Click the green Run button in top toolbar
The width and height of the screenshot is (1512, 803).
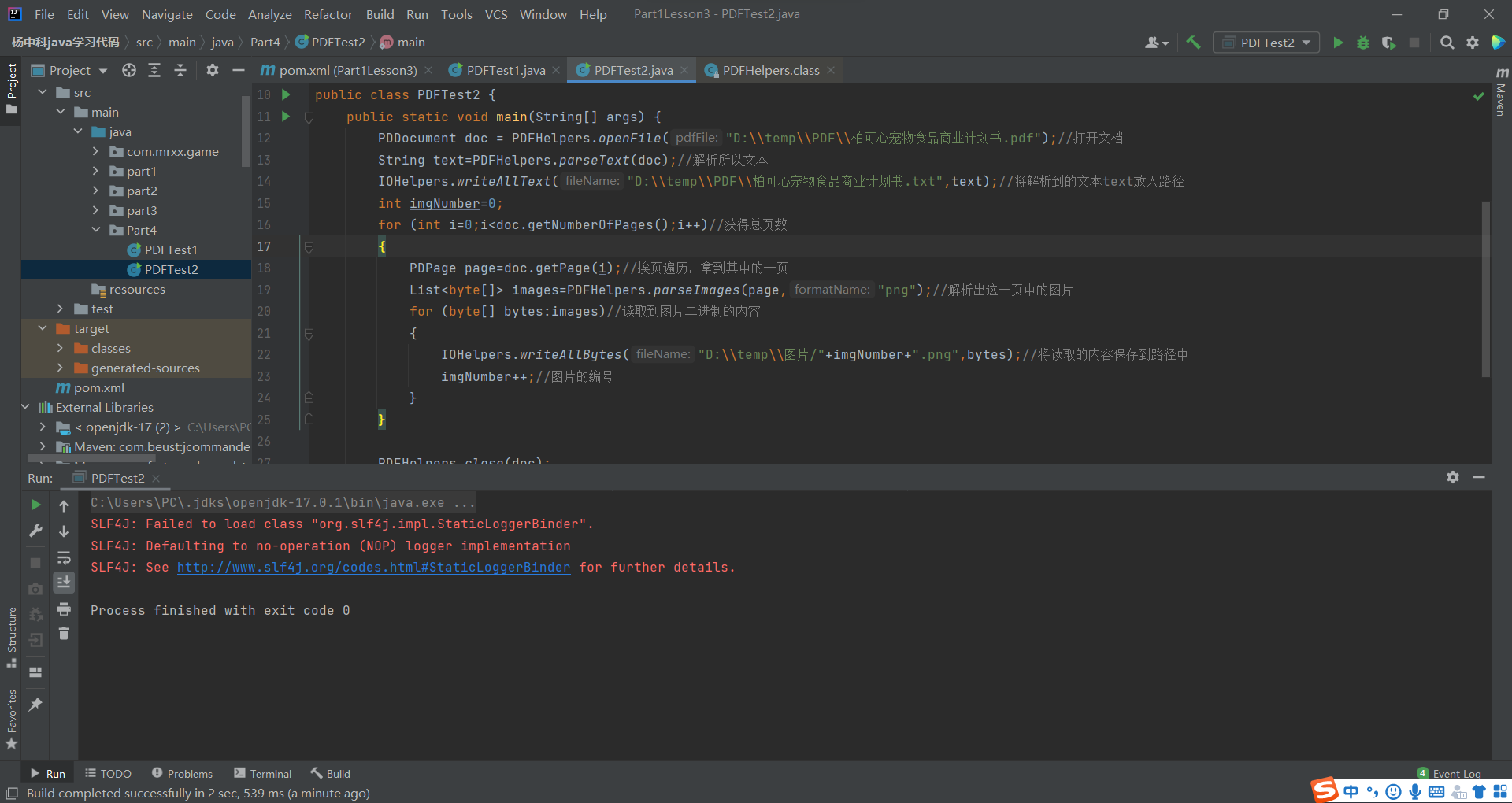(x=1337, y=43)
